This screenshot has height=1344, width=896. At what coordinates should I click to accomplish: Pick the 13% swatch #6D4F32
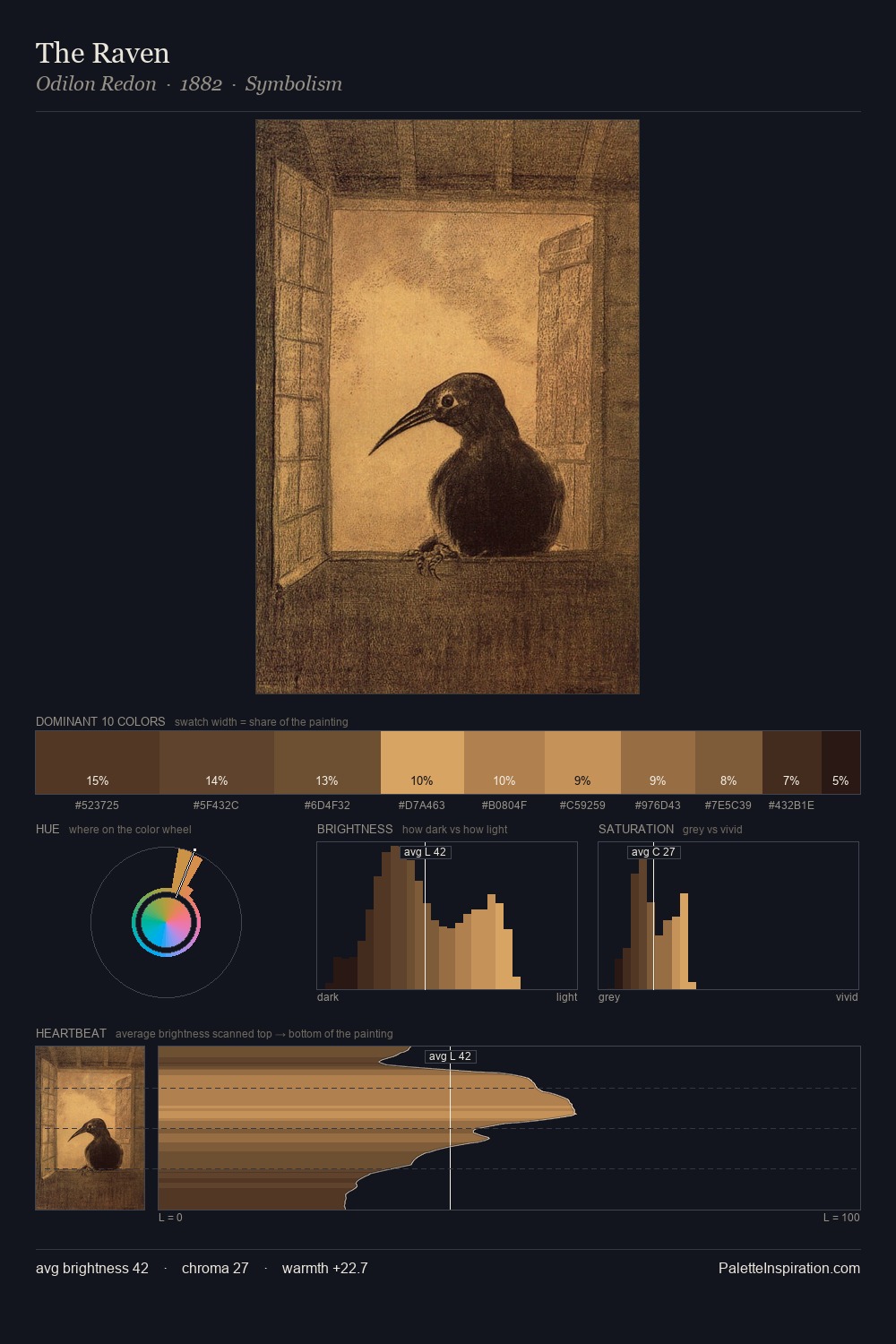(327, 762)
